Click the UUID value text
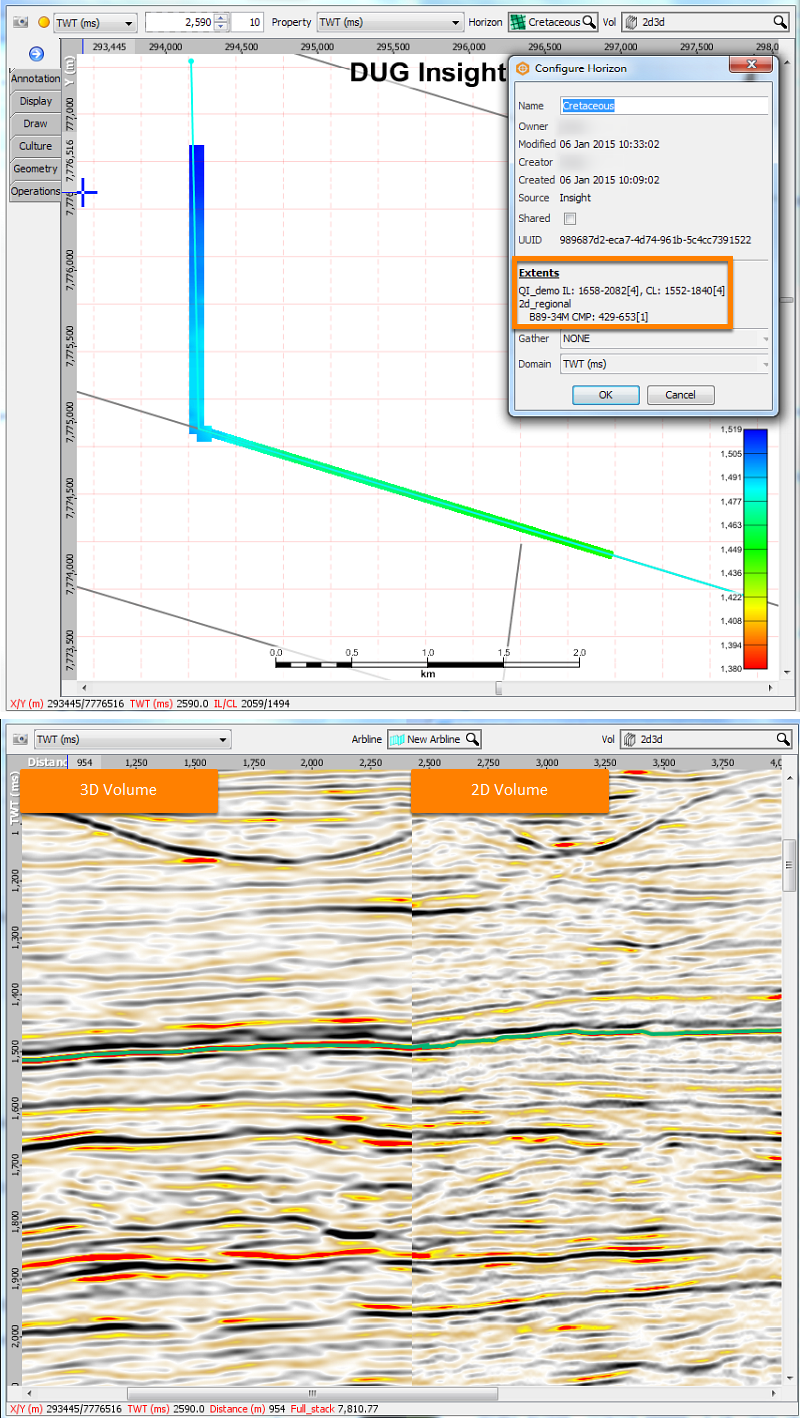 coord(655,240)
